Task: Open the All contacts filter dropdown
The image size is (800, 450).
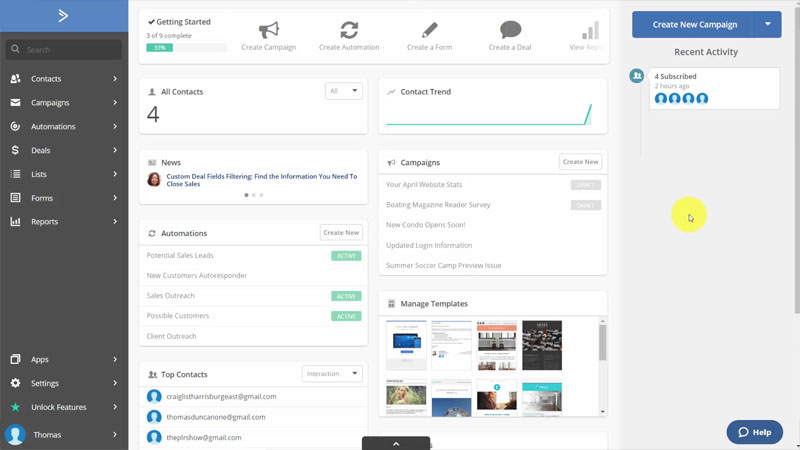Action: 343,91
